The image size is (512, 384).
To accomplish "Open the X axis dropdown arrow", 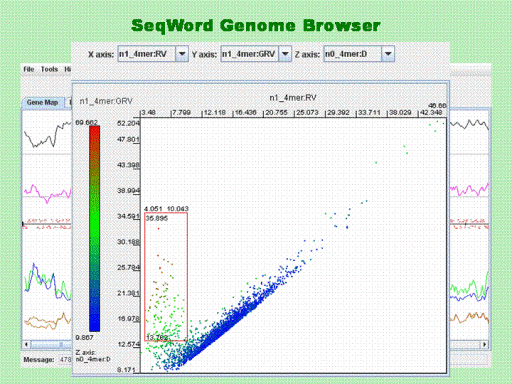I will click(x=182, y=54).
